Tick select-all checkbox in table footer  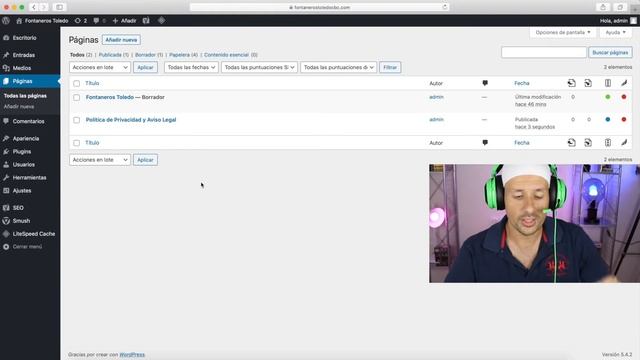tap(76, 143)
